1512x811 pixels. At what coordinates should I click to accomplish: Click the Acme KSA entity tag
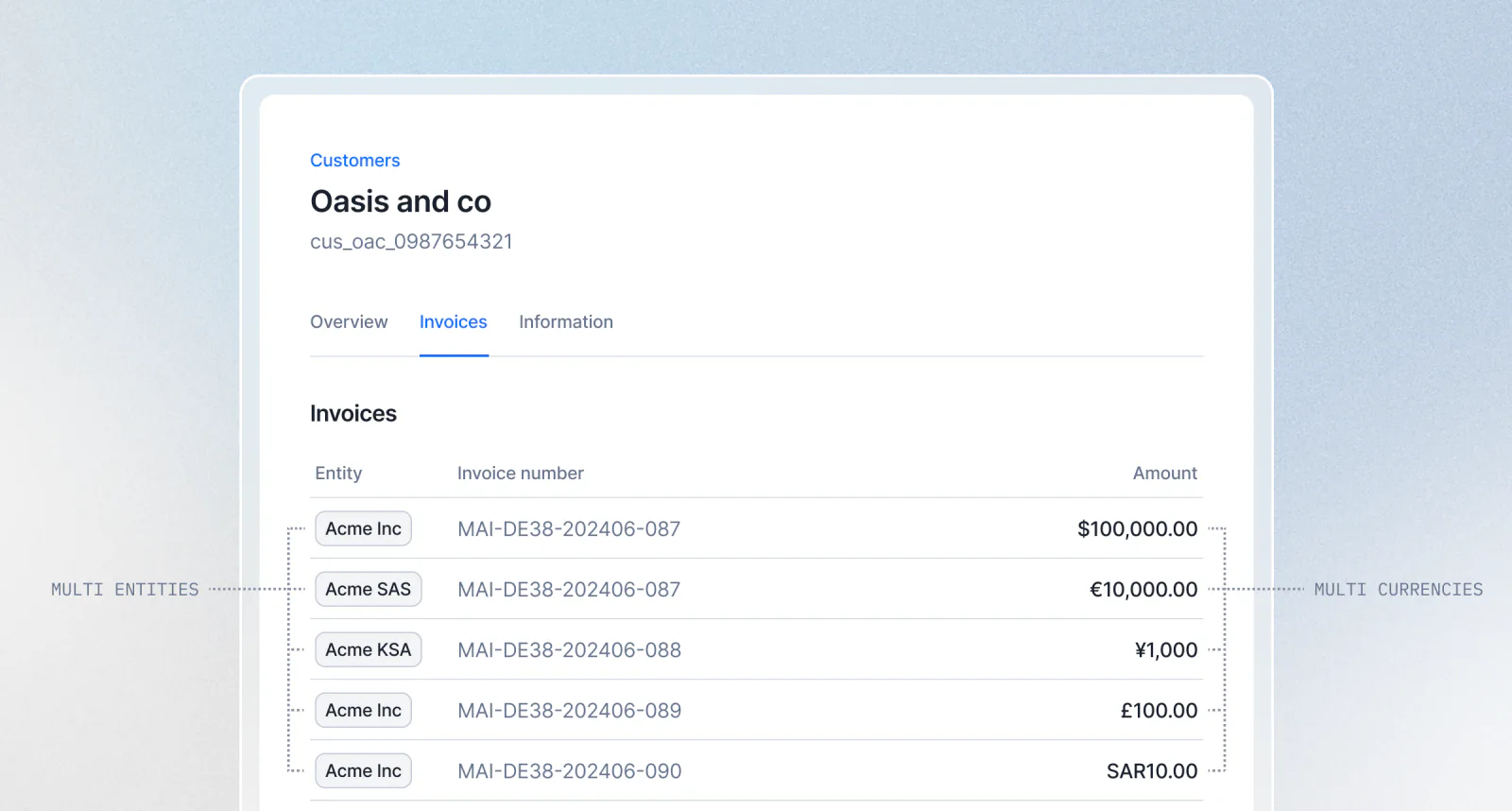point(369,649)
